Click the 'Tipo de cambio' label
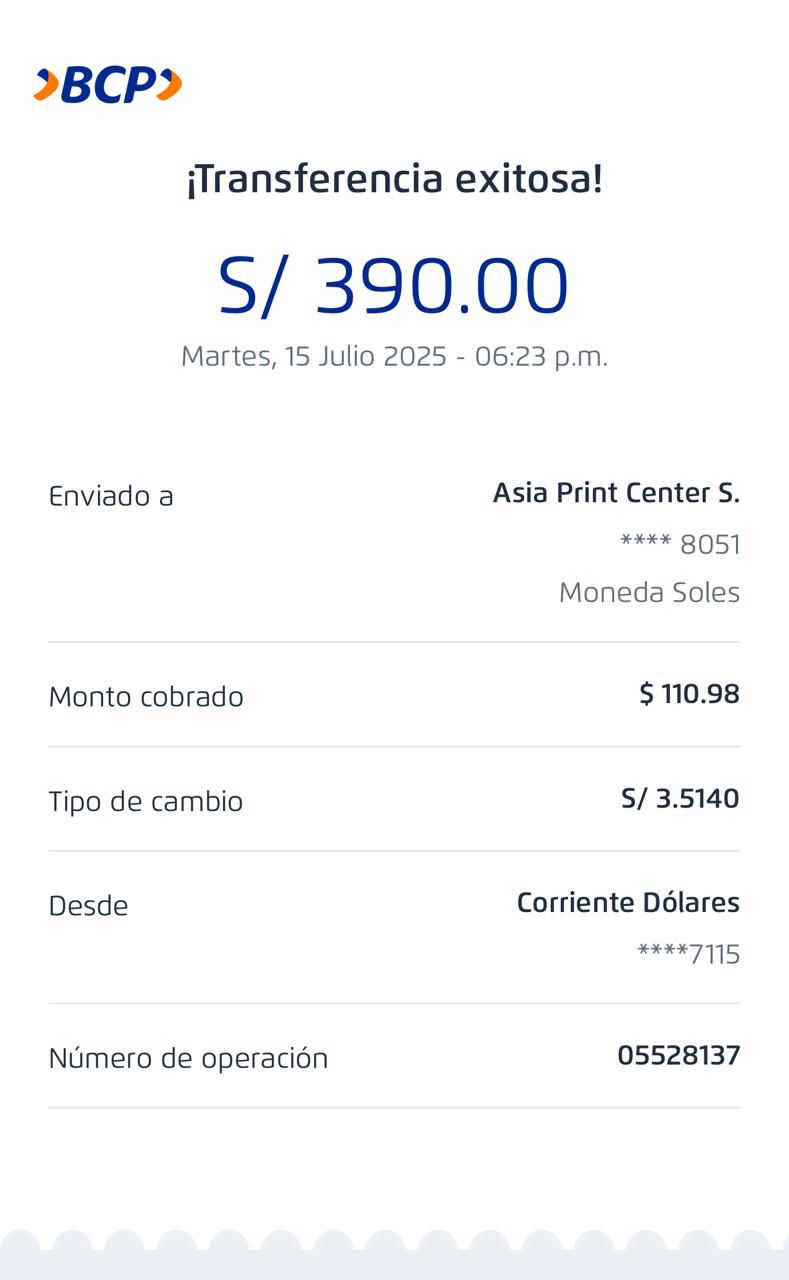789x1280 pixels. (x=146, y=802)
